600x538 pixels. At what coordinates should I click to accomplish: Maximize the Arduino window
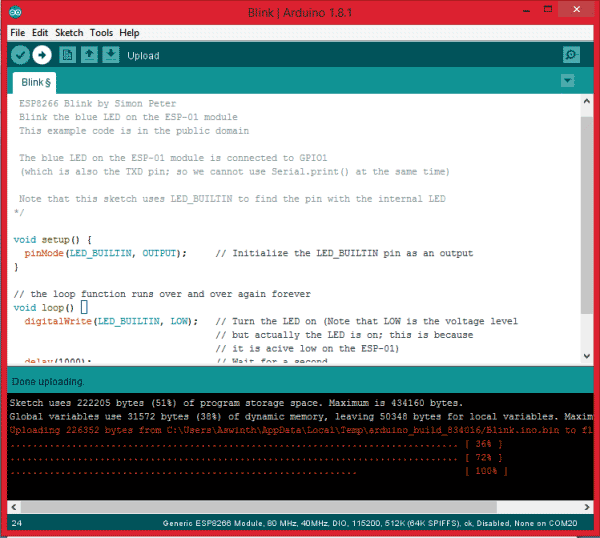[x=548, y=9]
